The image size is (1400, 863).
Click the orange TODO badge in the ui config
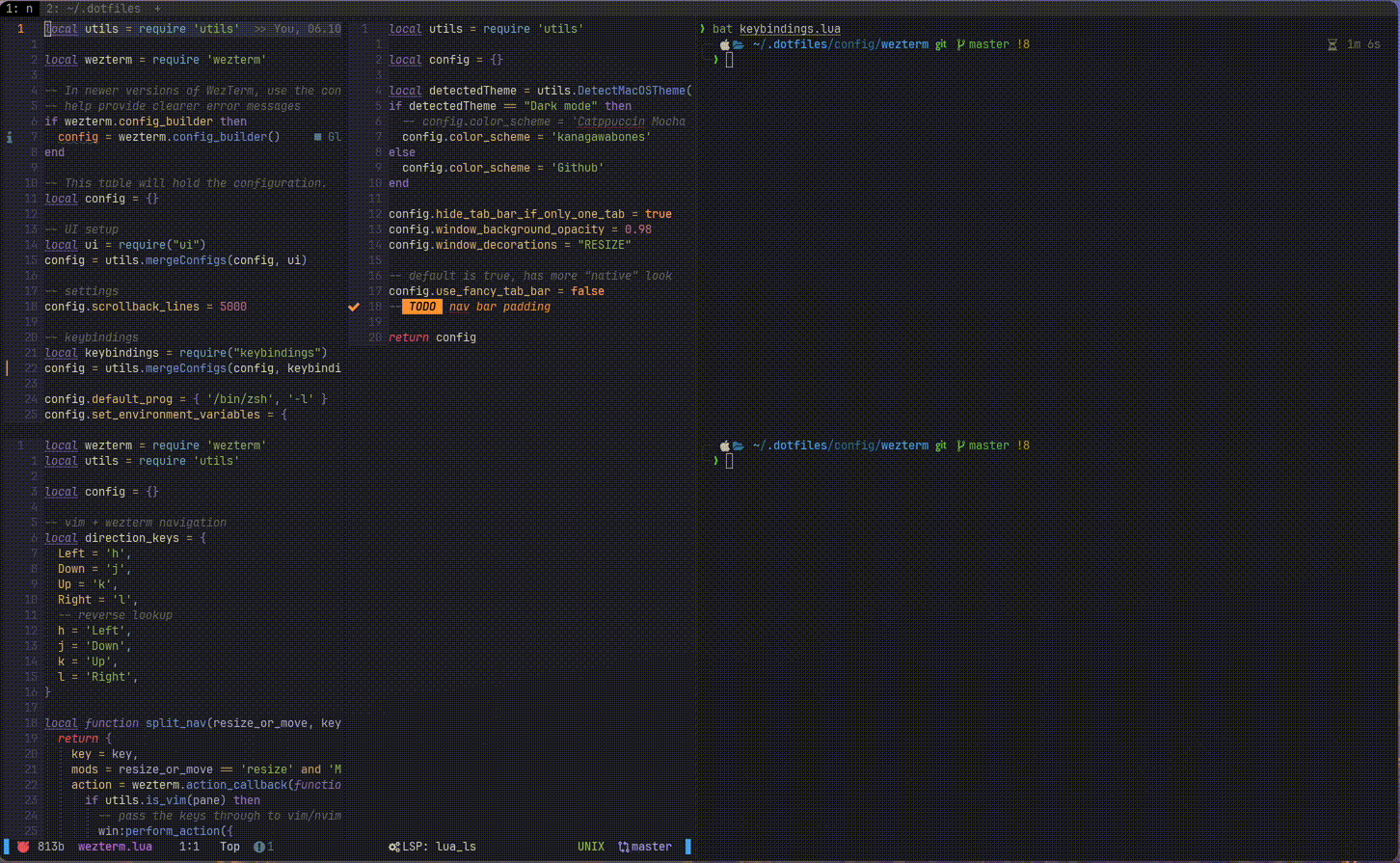click(x=422, y=307)
